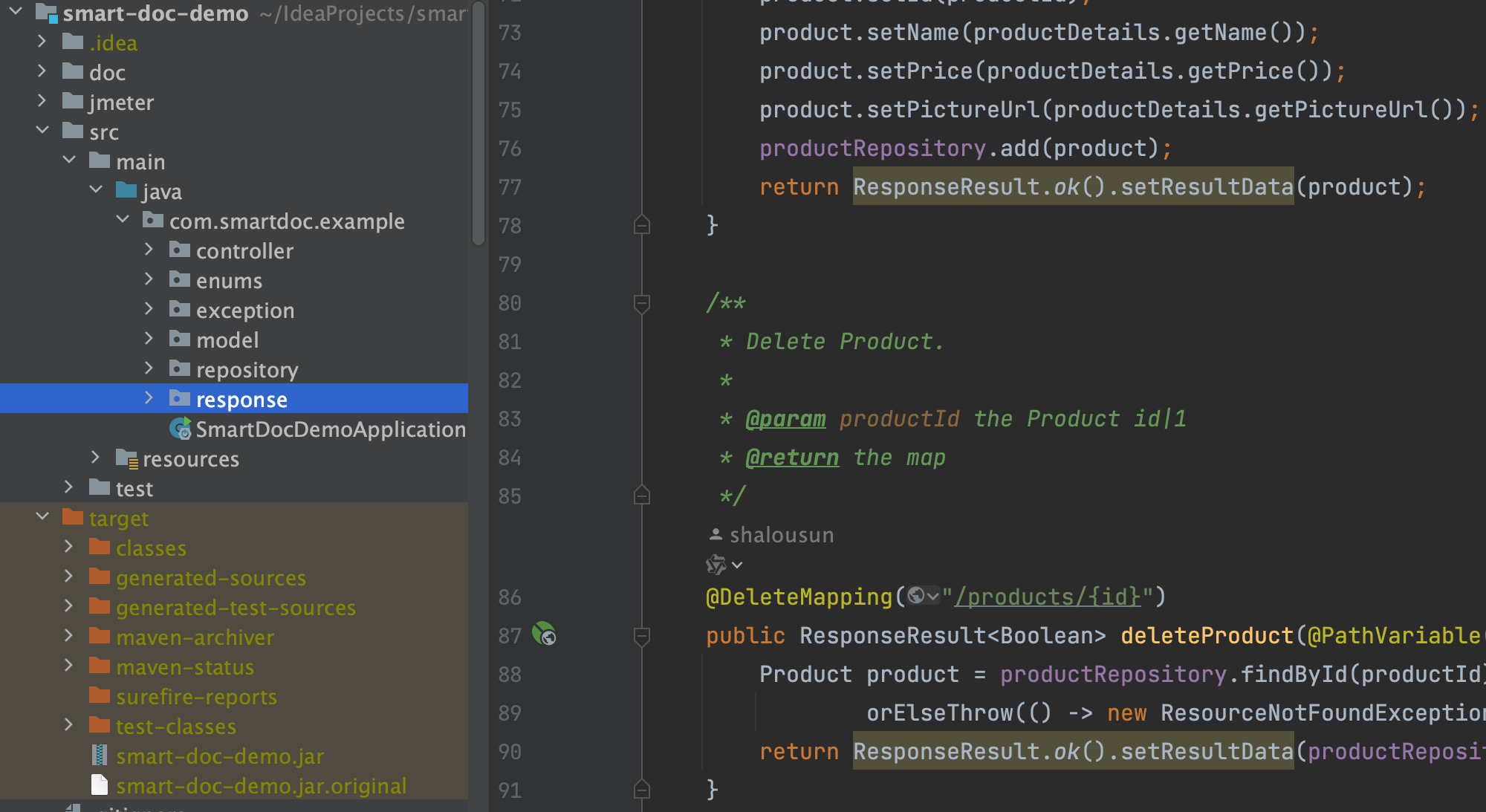Click the shalousun author inlay hint

coord(780,535)
